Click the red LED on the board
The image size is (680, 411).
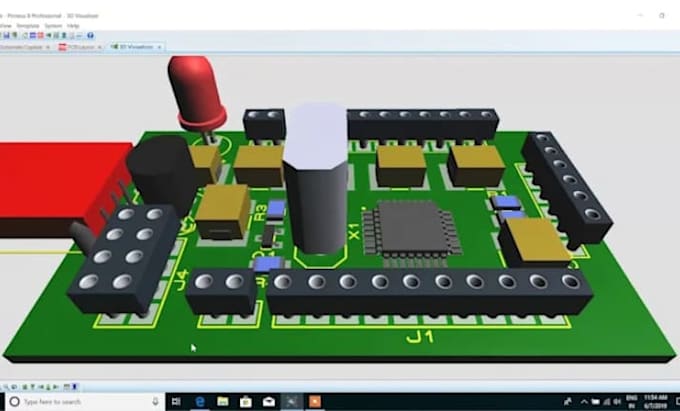197,93
